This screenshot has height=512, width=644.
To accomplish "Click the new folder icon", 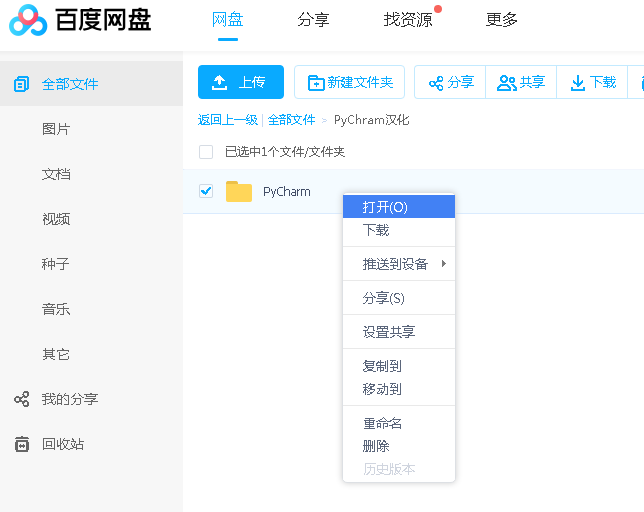I will (x=316, y=83).
